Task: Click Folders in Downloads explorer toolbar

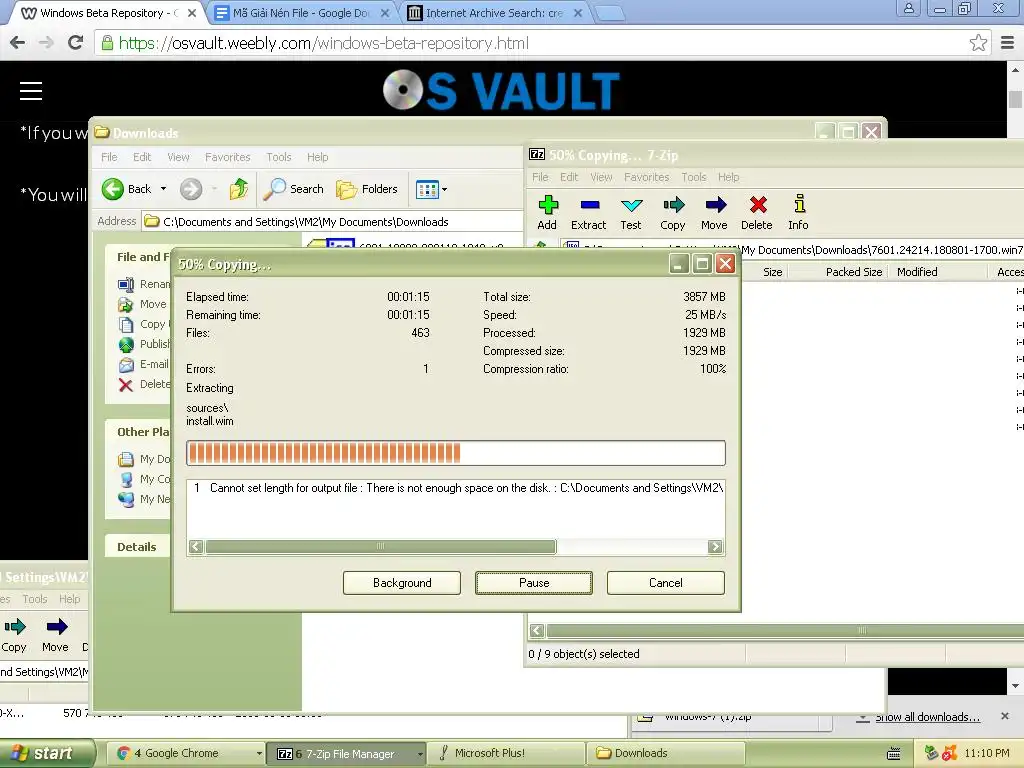Action: click(x=366, y=189)
